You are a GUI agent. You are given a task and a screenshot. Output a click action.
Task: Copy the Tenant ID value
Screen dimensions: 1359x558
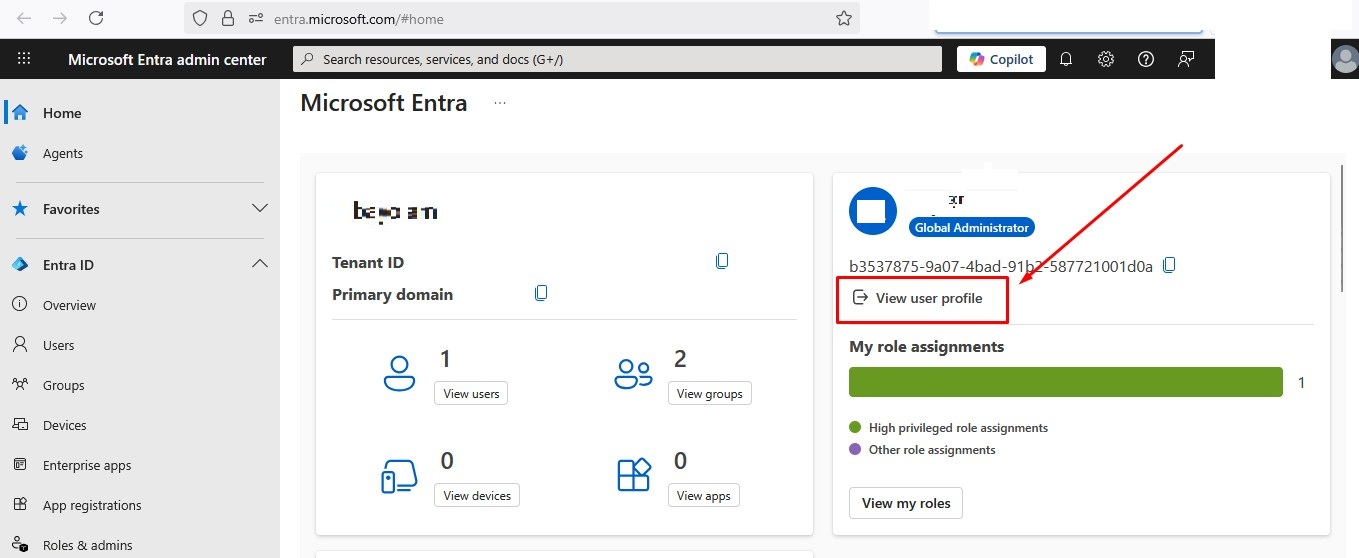click(x=722, y=261)
